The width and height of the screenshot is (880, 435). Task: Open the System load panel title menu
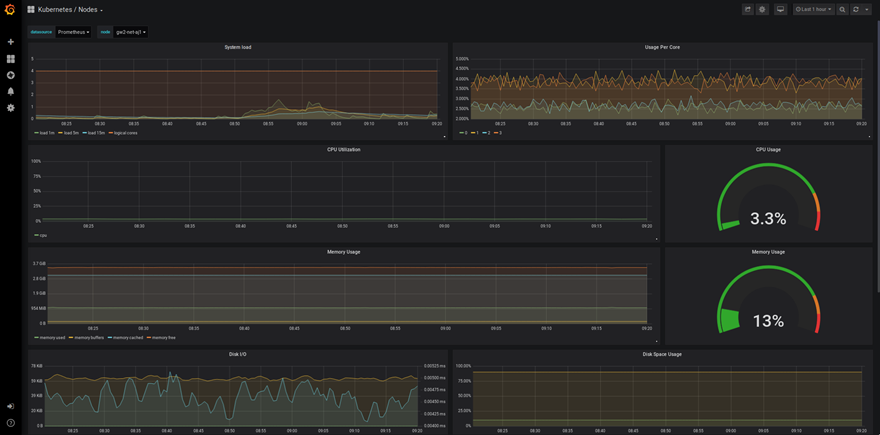[238, 47]
